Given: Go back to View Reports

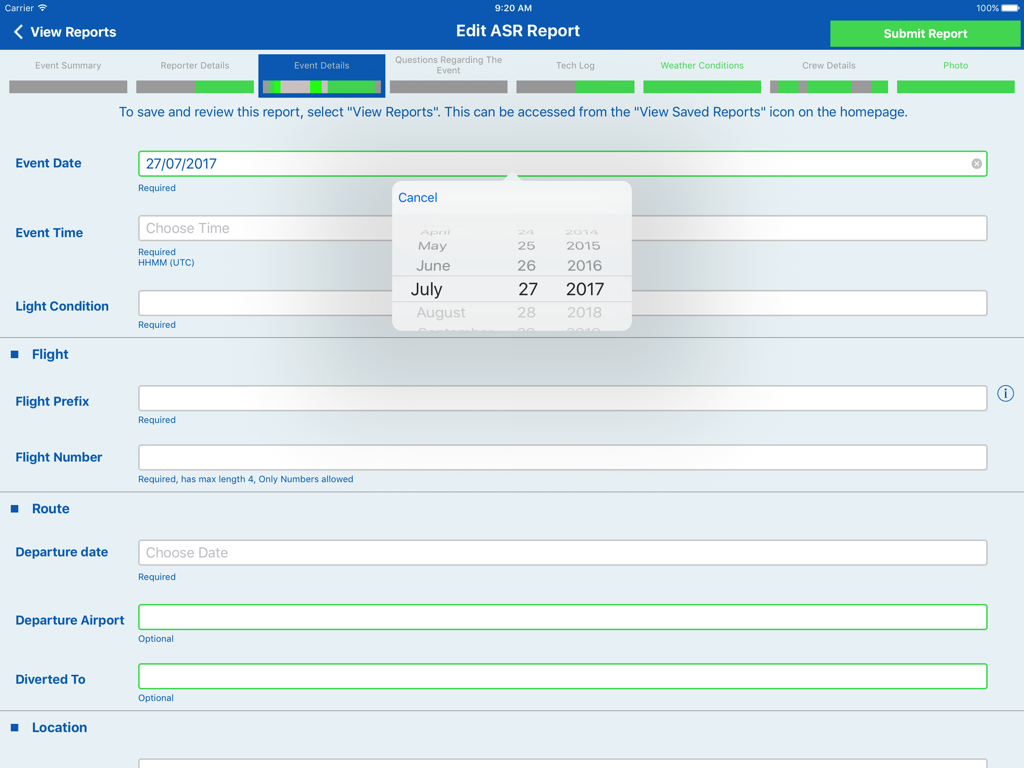Looking at the screenshot, I should 65,32.
